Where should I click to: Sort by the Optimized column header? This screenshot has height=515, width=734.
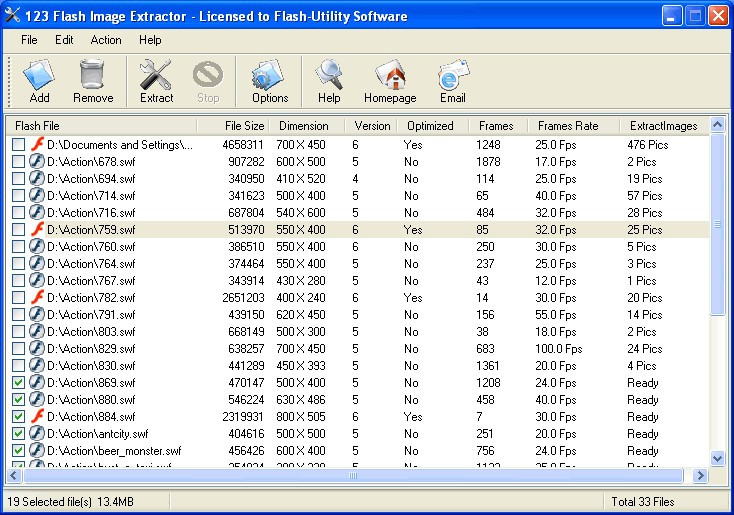(x=433, y=125)
